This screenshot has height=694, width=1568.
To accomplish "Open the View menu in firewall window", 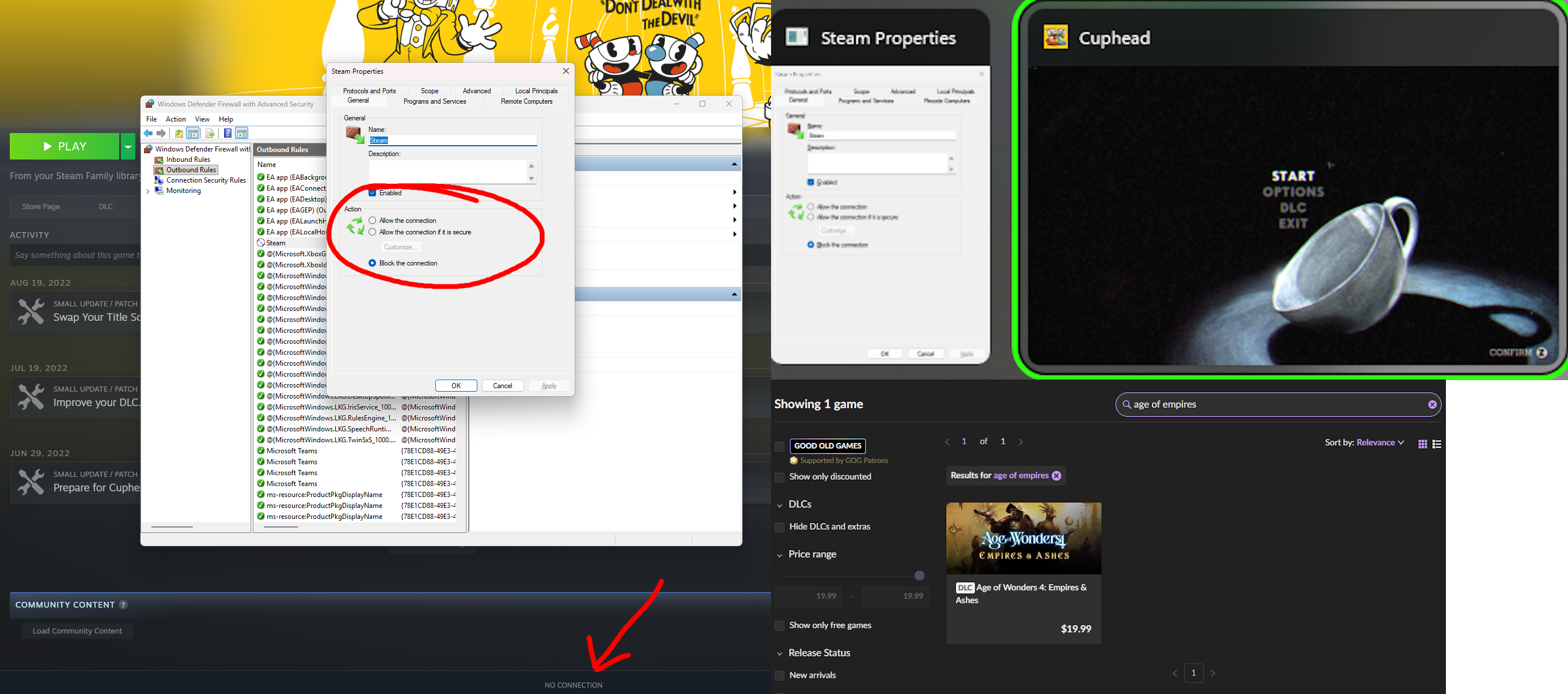I will (x=202, y=119).
